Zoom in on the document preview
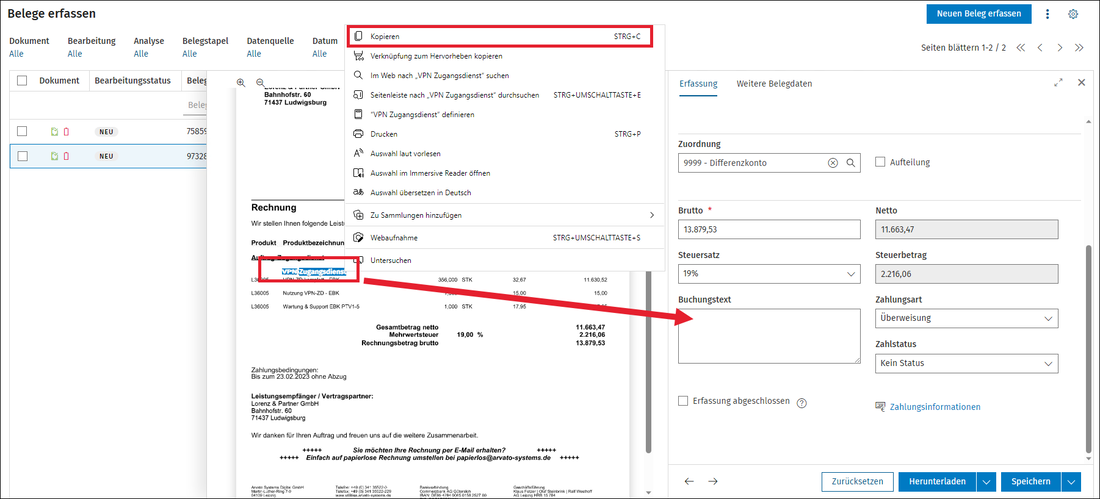Viewport: 1100px width, 499px height. click(241, 82)
